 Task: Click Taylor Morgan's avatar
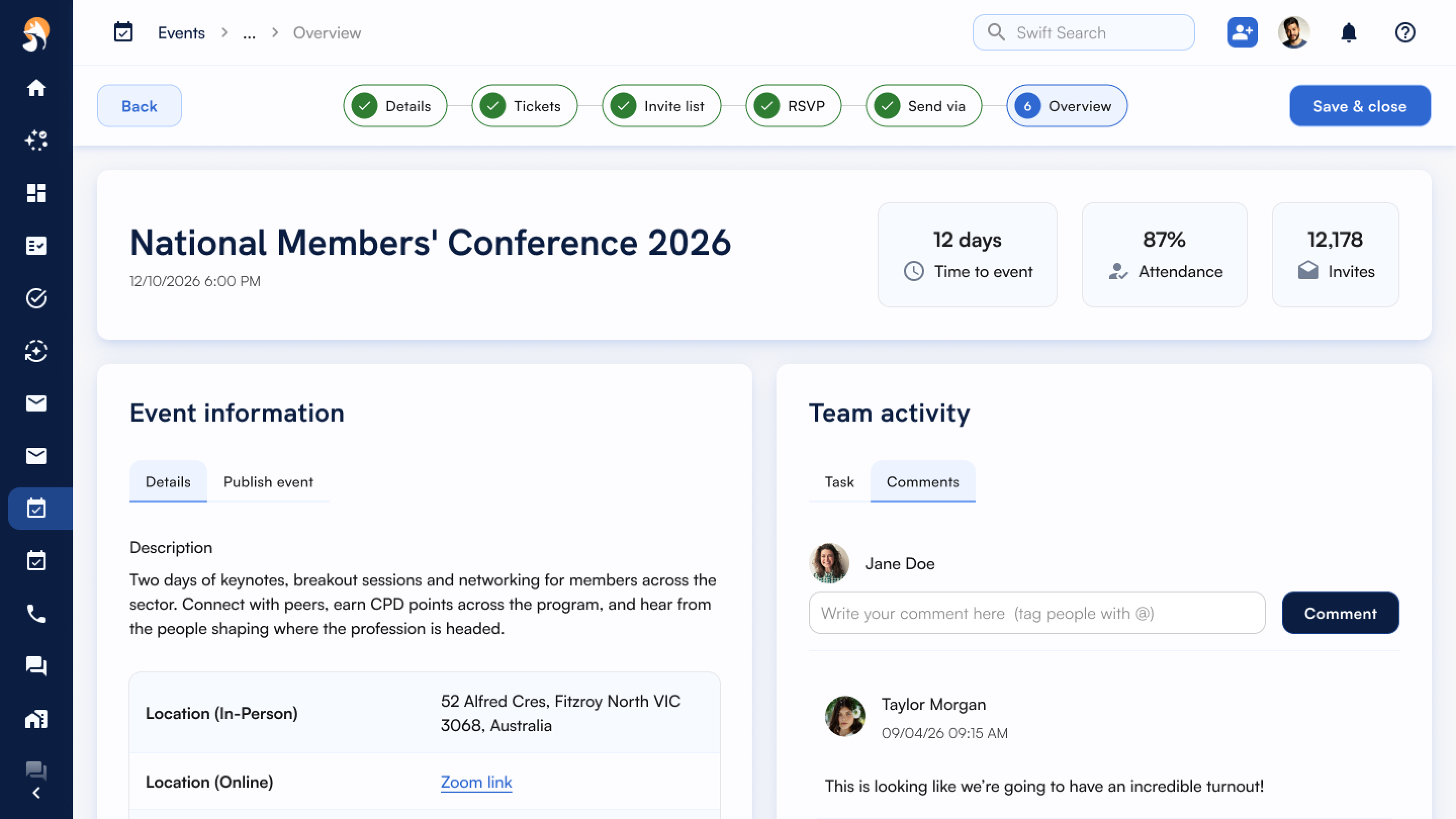coord(844,715)
